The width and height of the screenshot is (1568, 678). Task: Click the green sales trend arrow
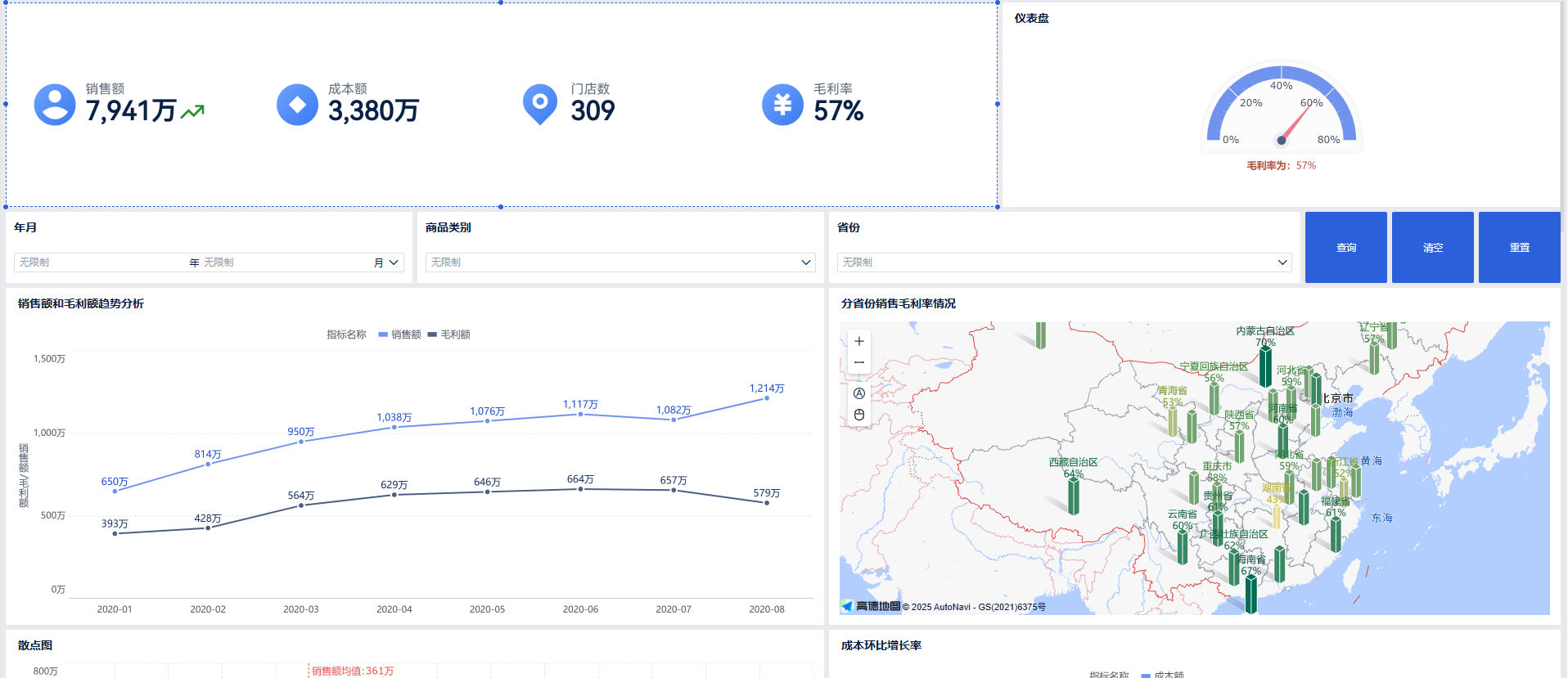[192, 112]
